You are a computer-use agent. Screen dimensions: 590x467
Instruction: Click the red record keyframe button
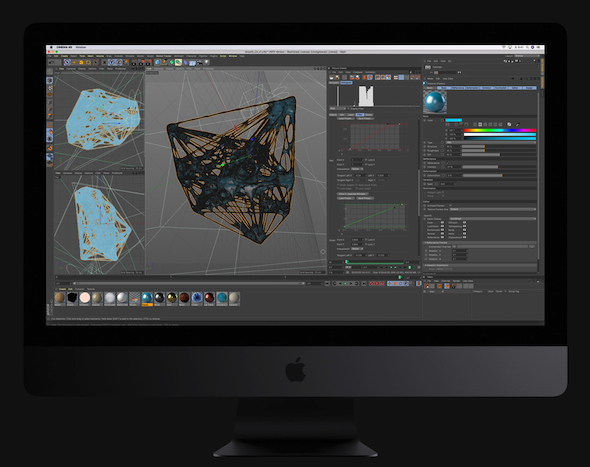tap(371, 283)
